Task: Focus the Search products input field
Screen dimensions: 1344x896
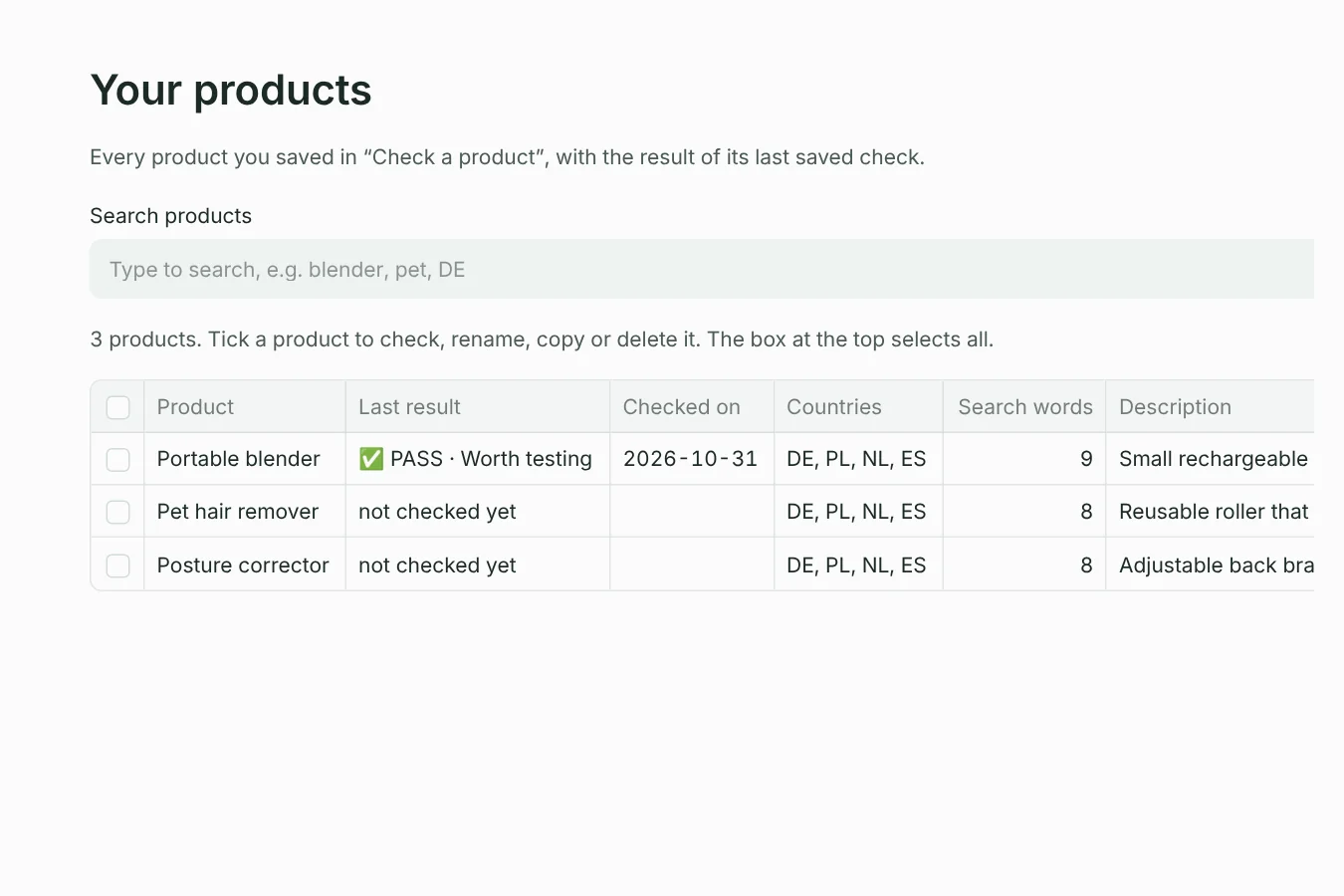Action: coord(702,269)
